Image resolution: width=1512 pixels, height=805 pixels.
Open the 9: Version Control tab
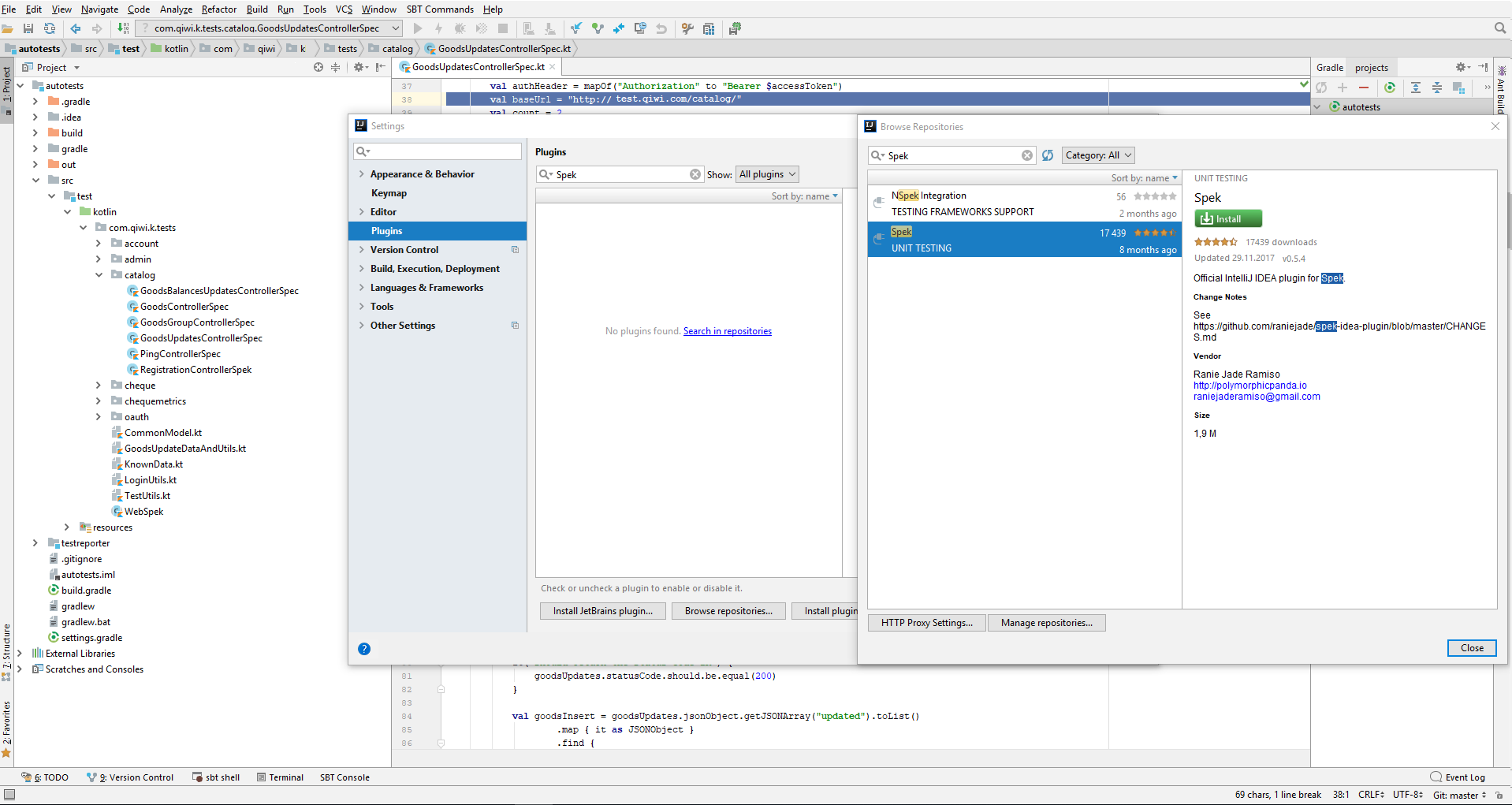coord(130,777)
